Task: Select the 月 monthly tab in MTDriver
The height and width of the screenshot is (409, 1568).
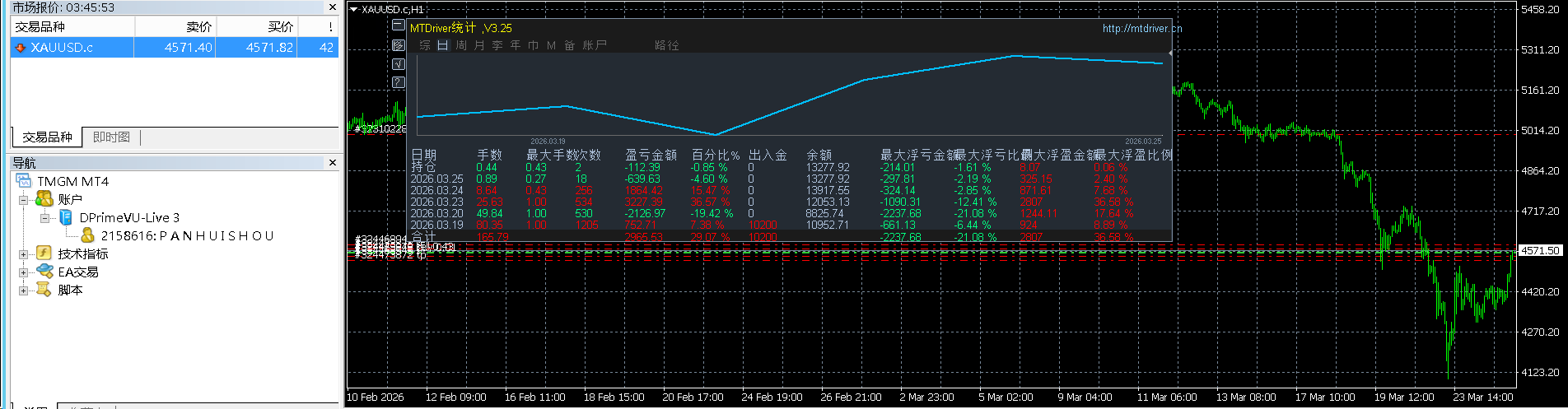Action: point(479,45)
